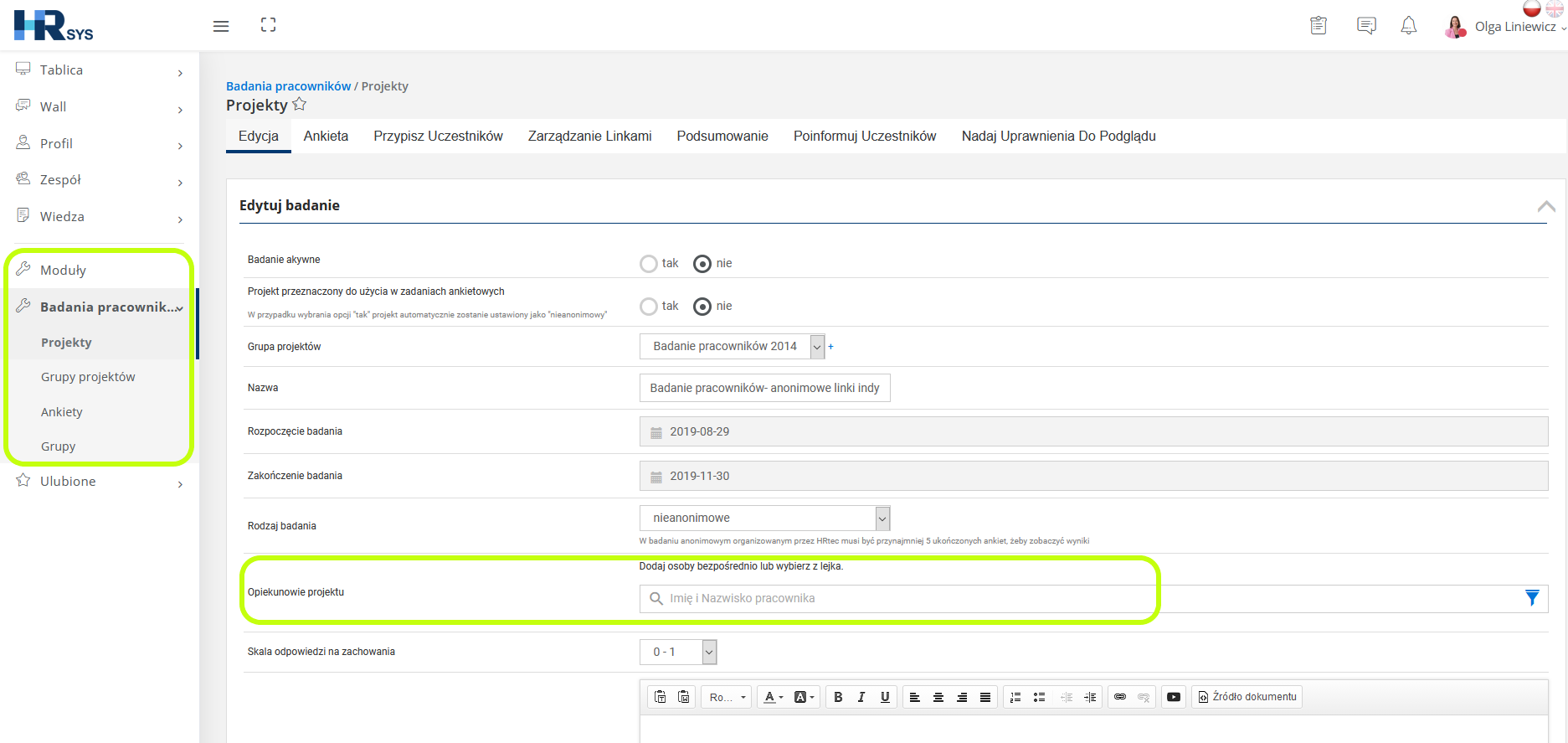Screen dimensions: 1568x743
Task: Open Badania pracowników breadcrumb link
Action: point(288,86)
